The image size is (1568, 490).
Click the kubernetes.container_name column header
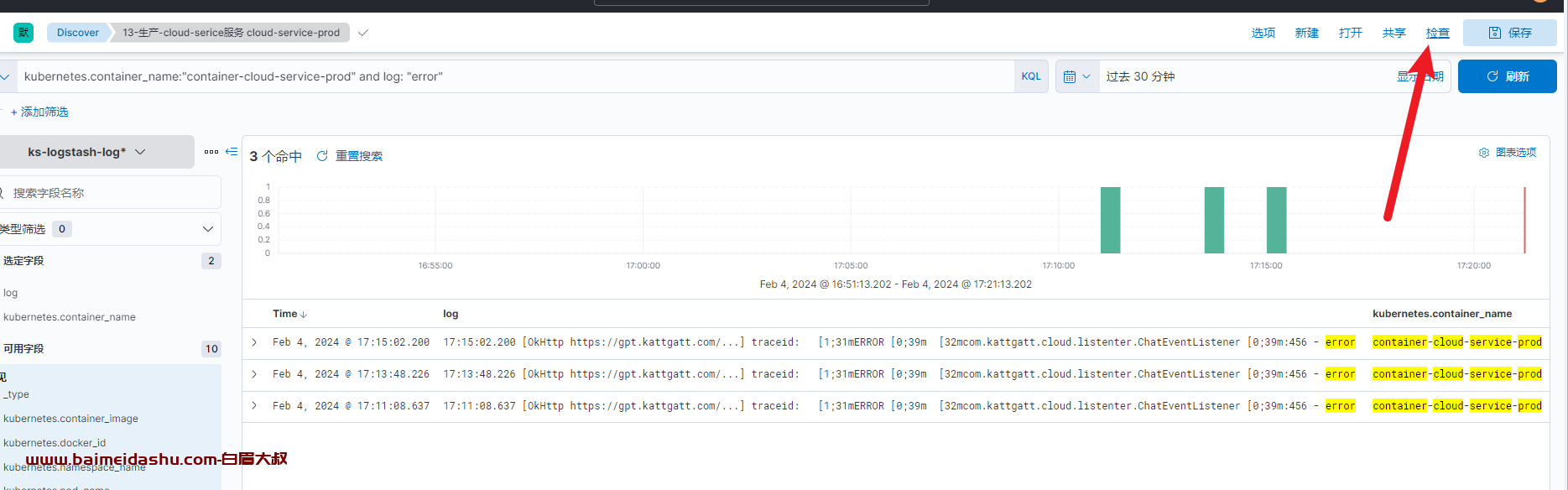(1442, 314)
